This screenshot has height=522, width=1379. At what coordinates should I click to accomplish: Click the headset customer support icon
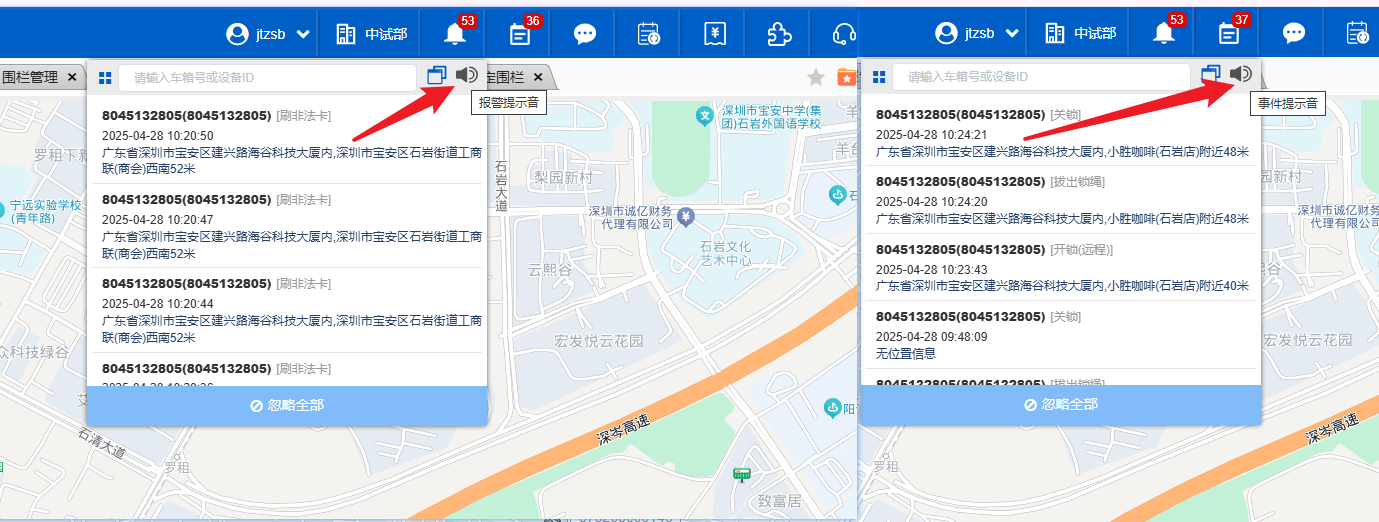click(x=843, y=34)
